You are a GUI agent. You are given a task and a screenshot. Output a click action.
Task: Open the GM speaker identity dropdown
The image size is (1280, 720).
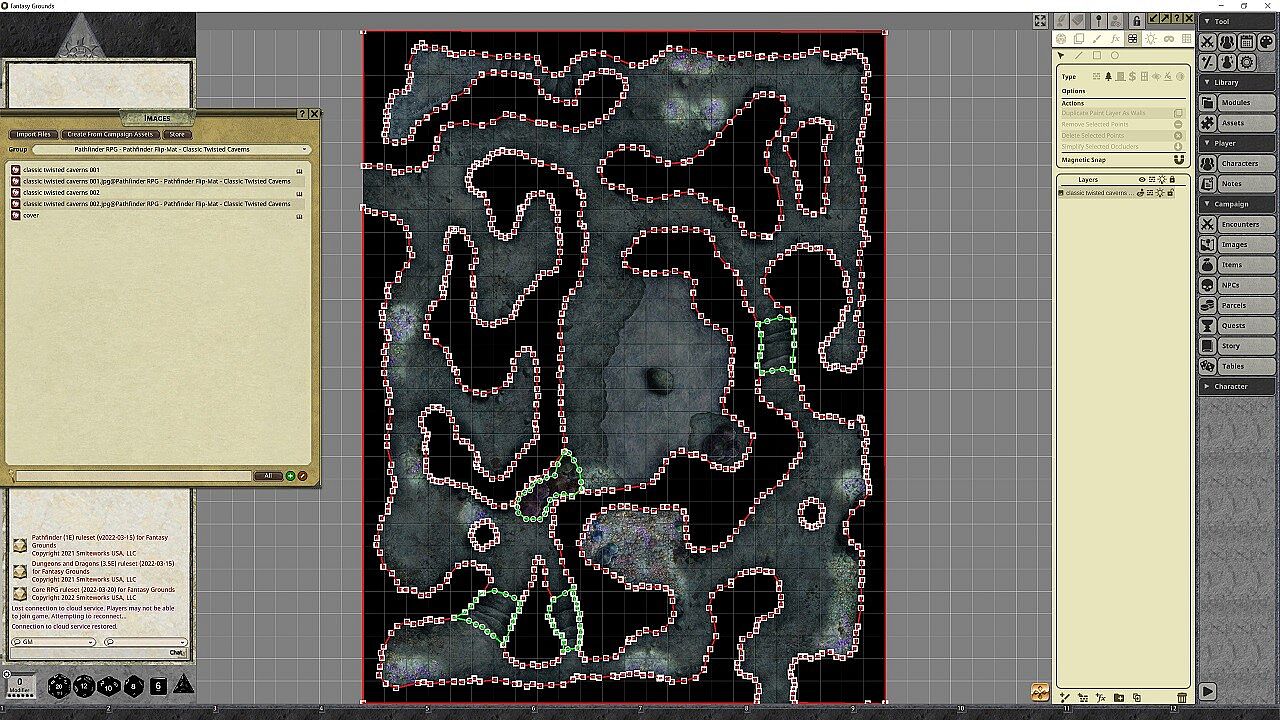(x=54, y=642)
